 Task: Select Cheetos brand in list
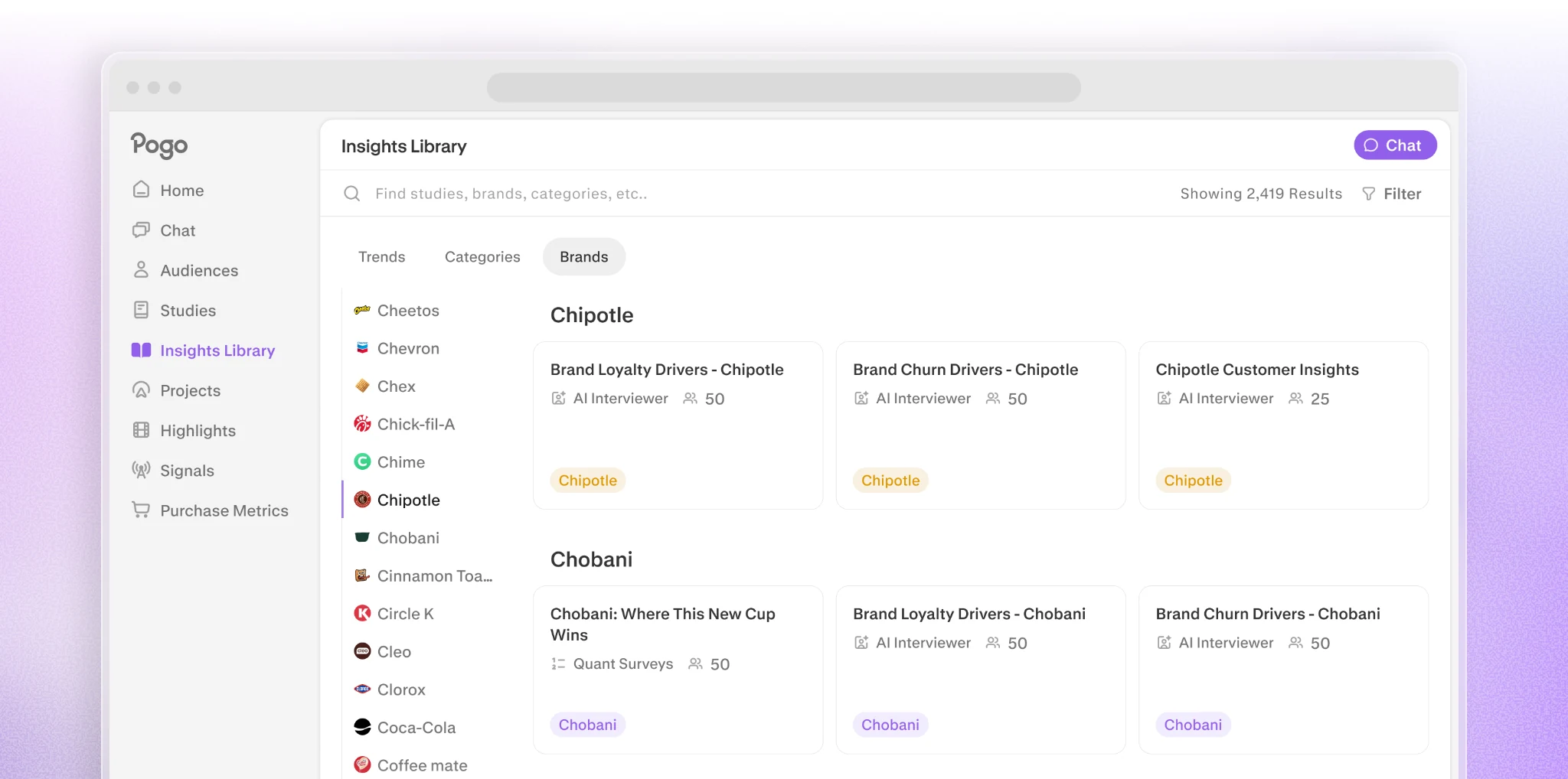click(x=397, y=310)
